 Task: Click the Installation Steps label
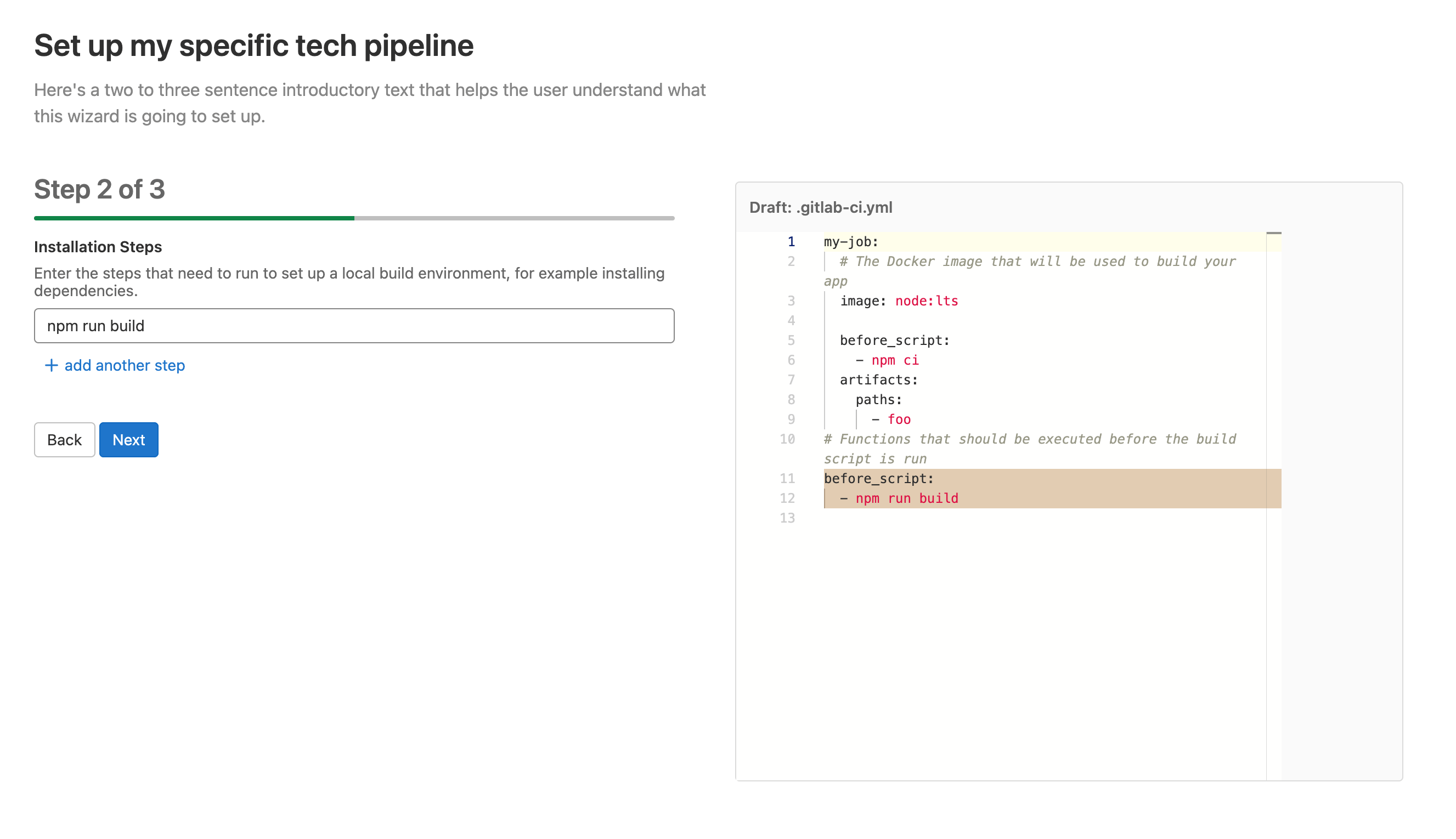(98, 247)
